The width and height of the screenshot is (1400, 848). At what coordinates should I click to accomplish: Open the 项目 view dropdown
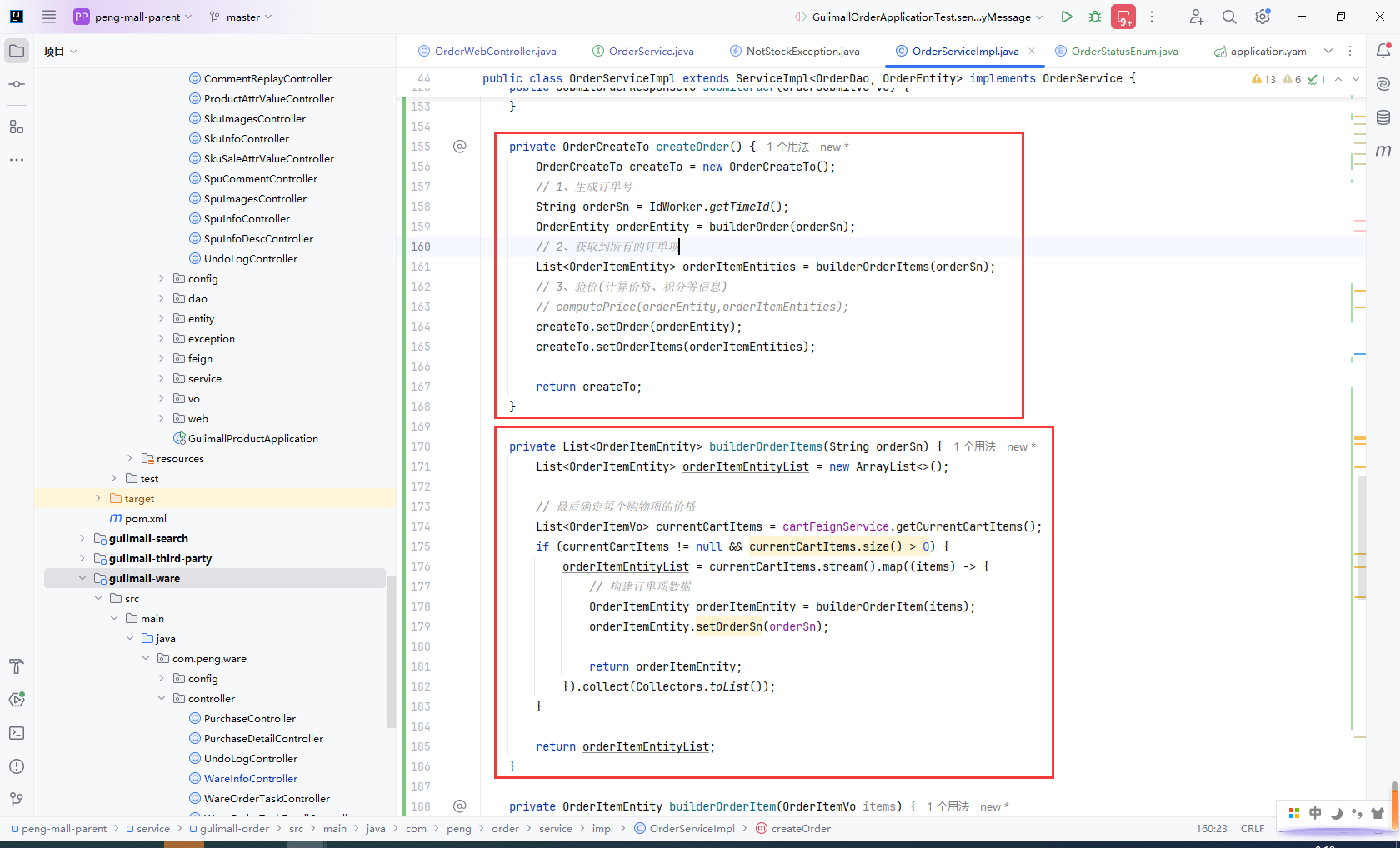coord(60,52)
